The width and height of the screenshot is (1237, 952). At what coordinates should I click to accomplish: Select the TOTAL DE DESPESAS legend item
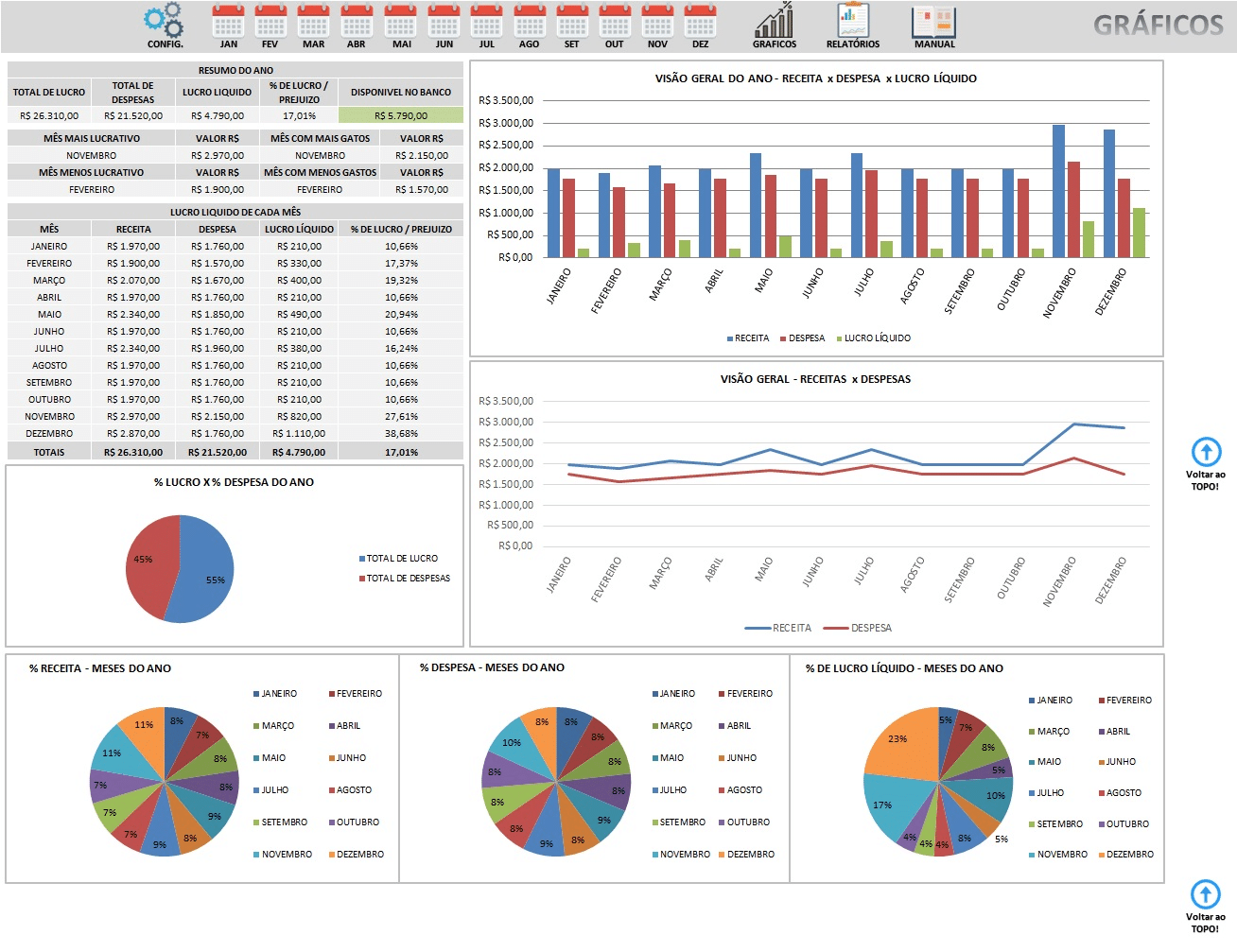pyautogui.click(x=408, y=579)
